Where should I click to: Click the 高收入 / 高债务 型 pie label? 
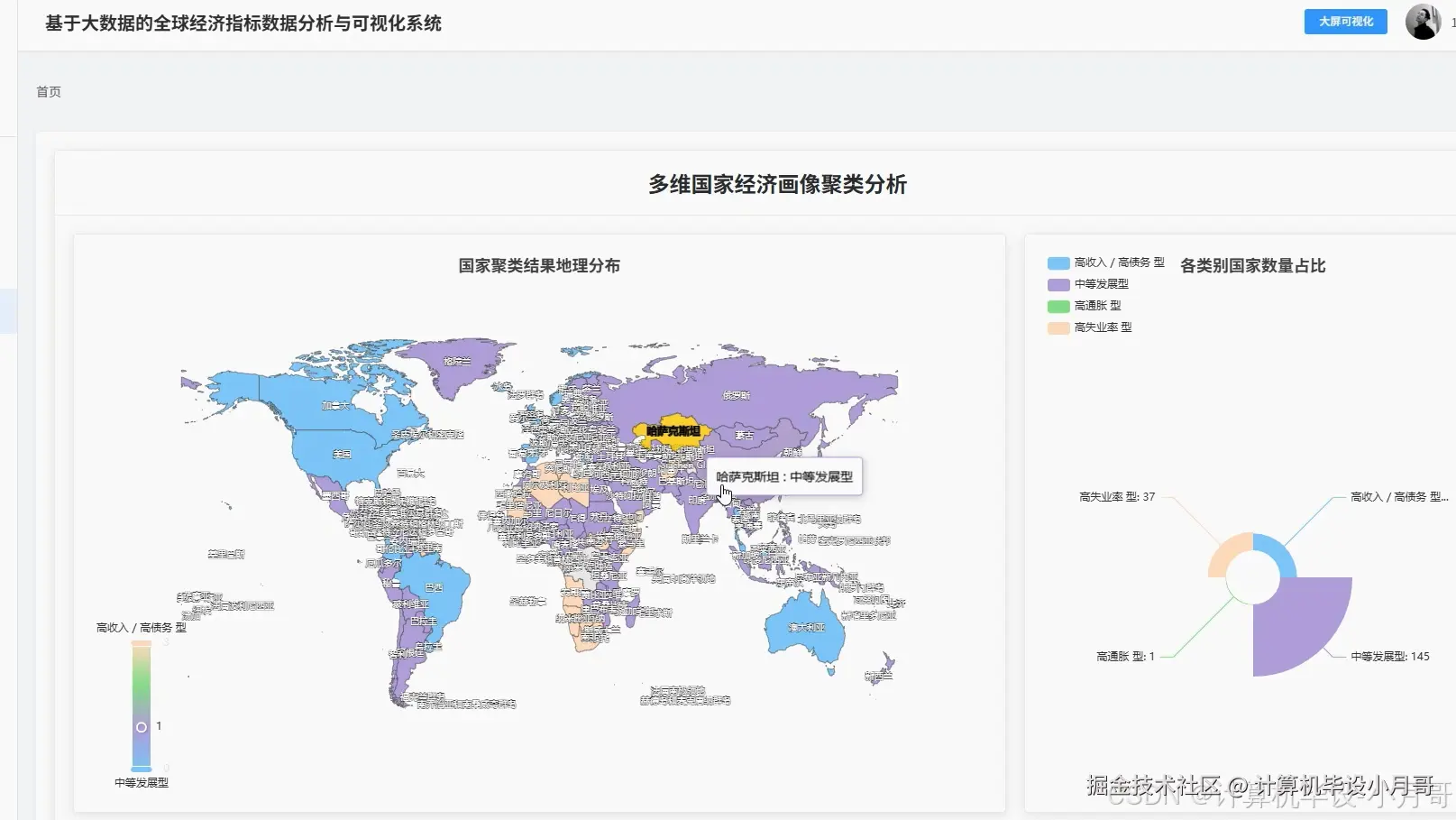click(x=1399, y=497)
